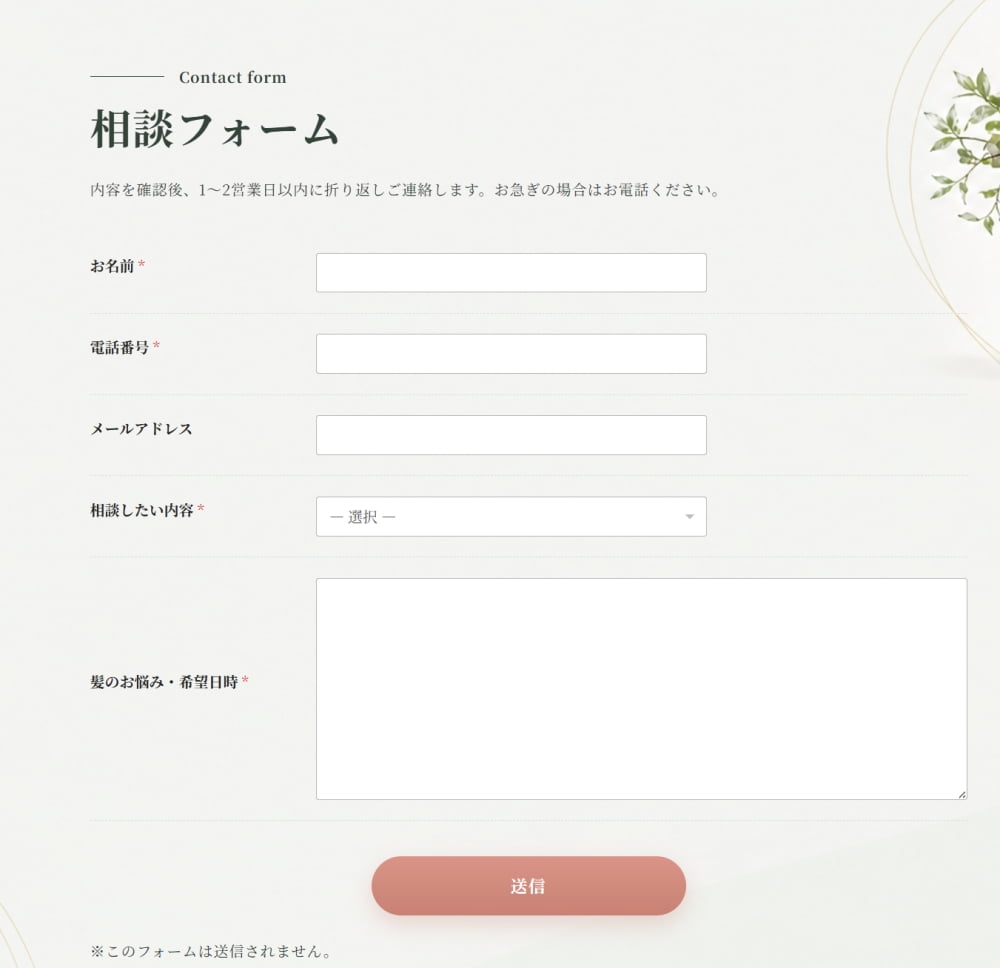
Task: Submit the form with 送信 button
Action: [529, 886]
